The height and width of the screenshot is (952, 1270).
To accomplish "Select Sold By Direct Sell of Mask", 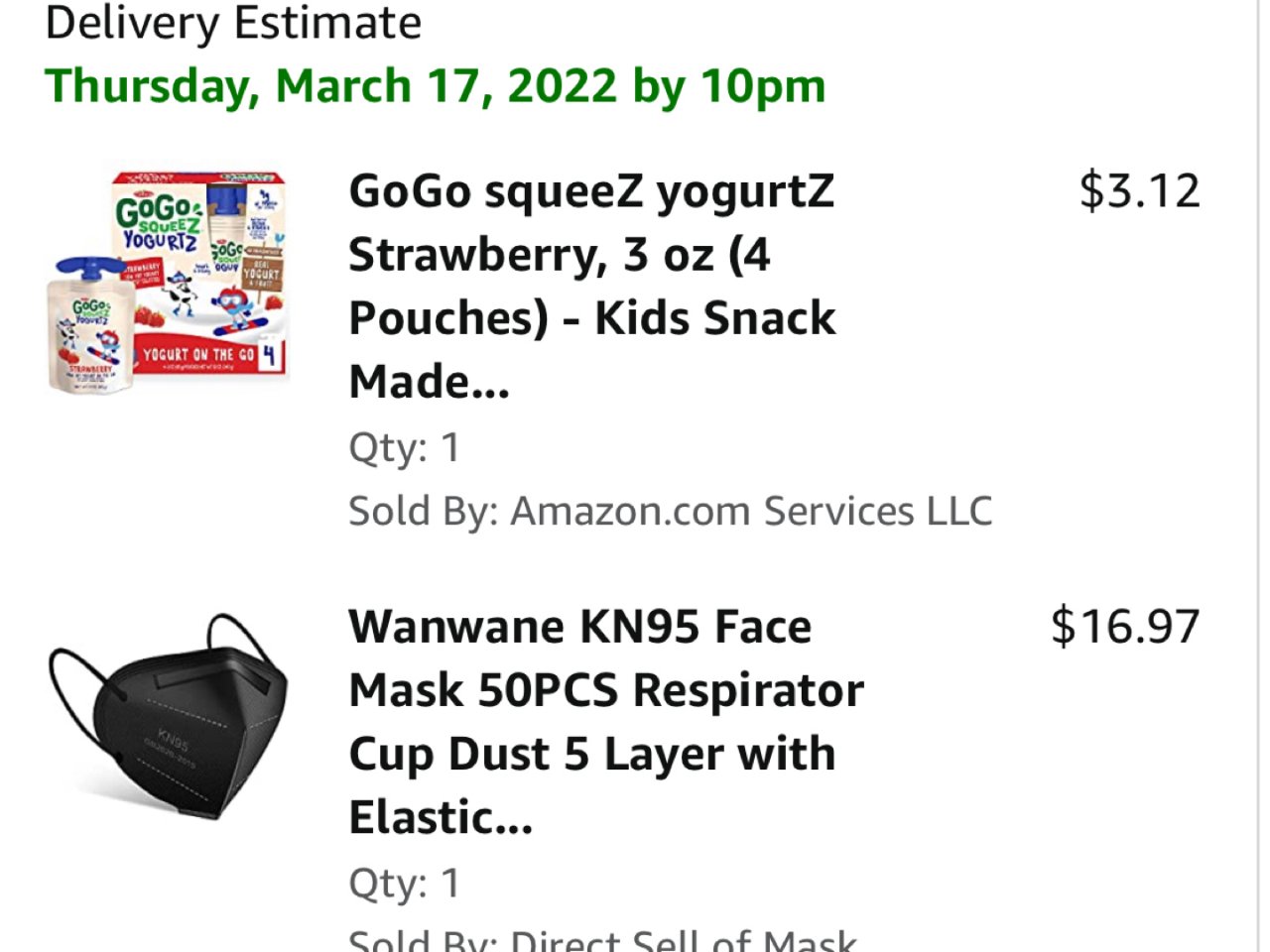I will point(602,940).
